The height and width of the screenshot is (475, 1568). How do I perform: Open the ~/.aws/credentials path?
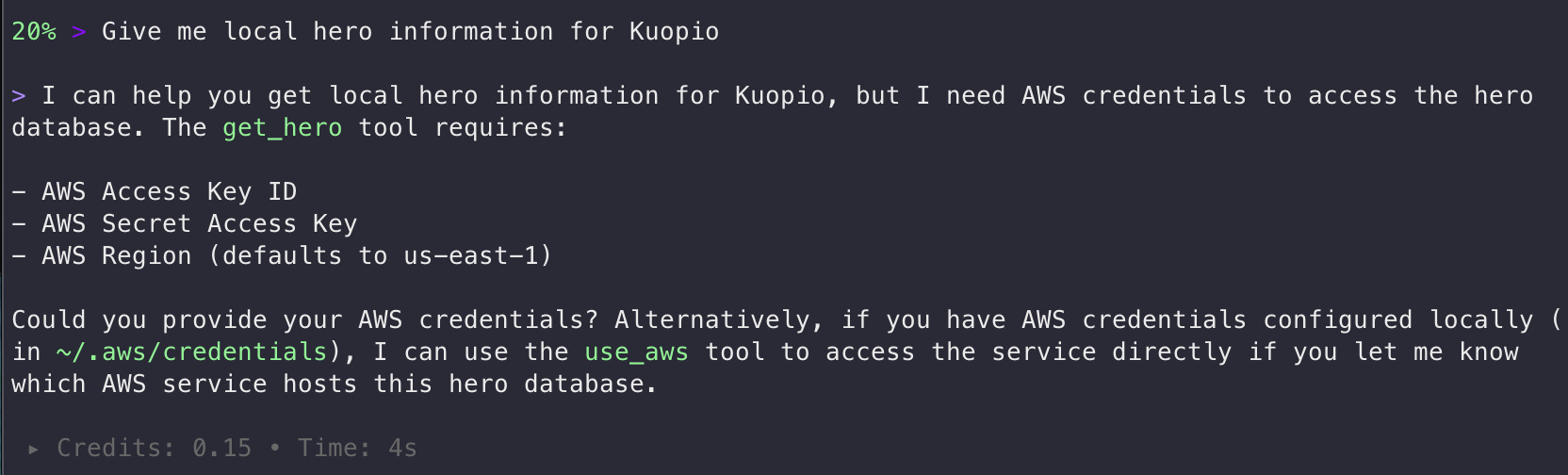[x=191, y=352]
